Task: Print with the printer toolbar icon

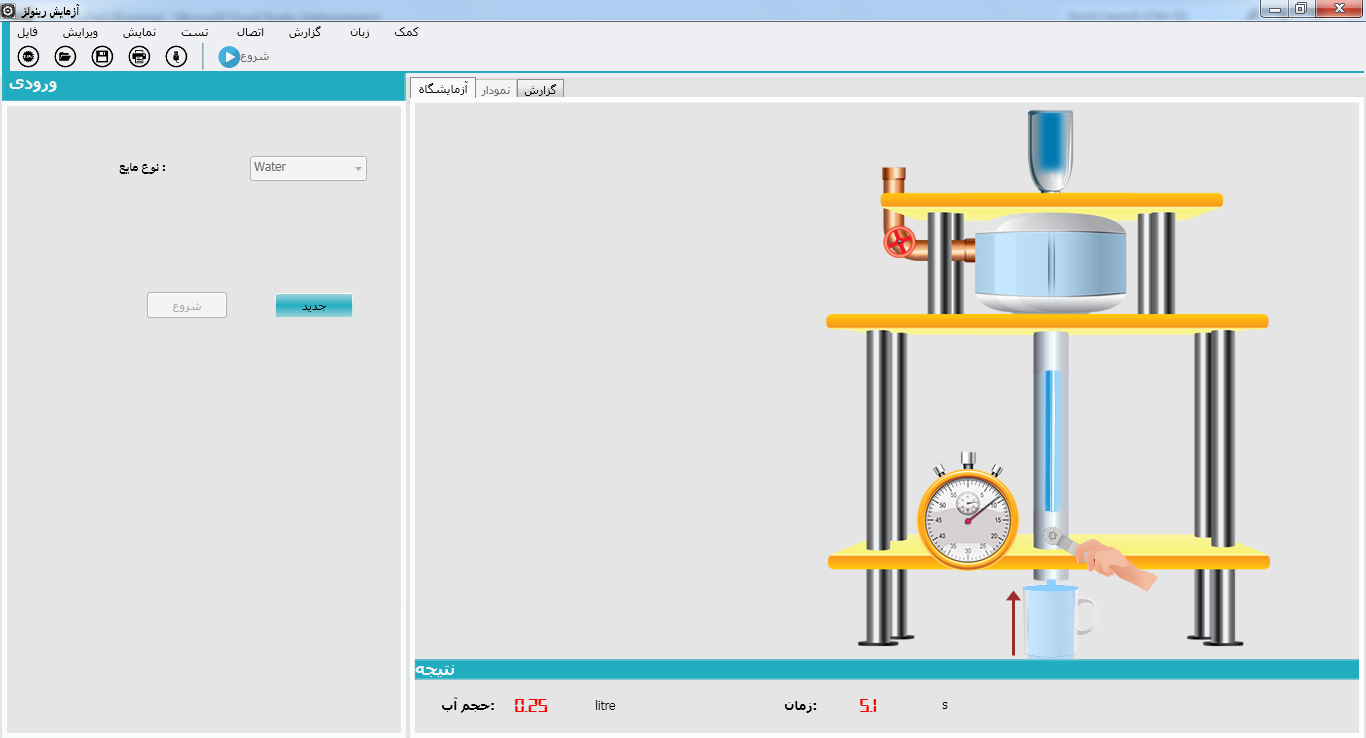Action: click(139, 56)
